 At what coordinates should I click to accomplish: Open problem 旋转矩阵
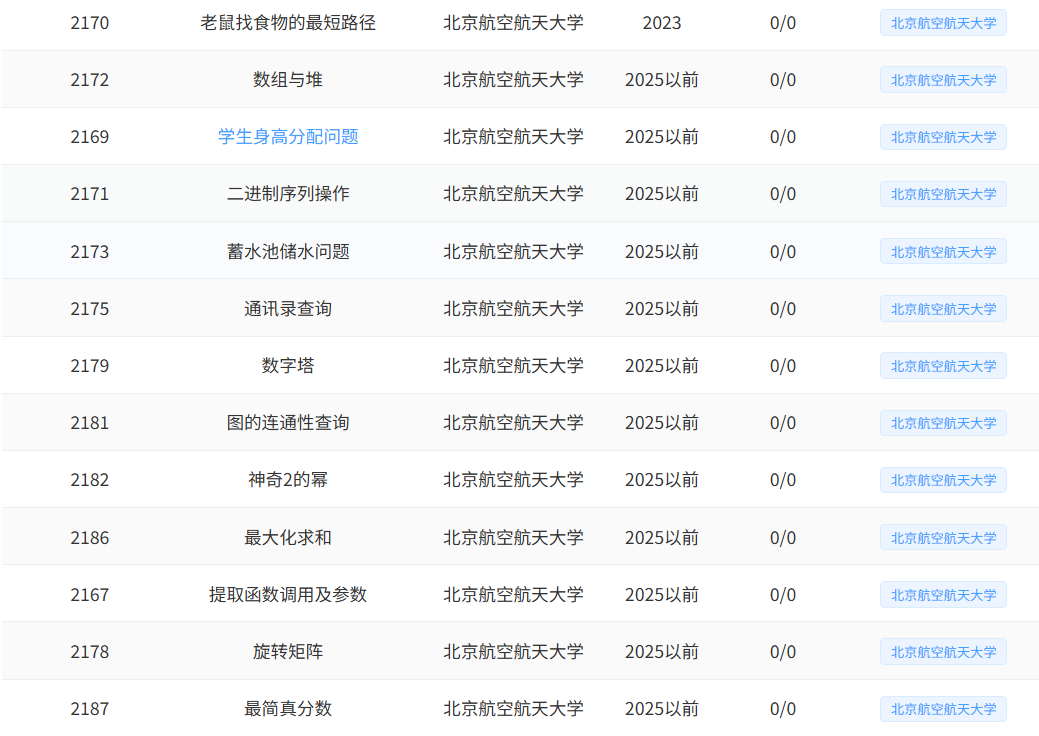(288, 651)
